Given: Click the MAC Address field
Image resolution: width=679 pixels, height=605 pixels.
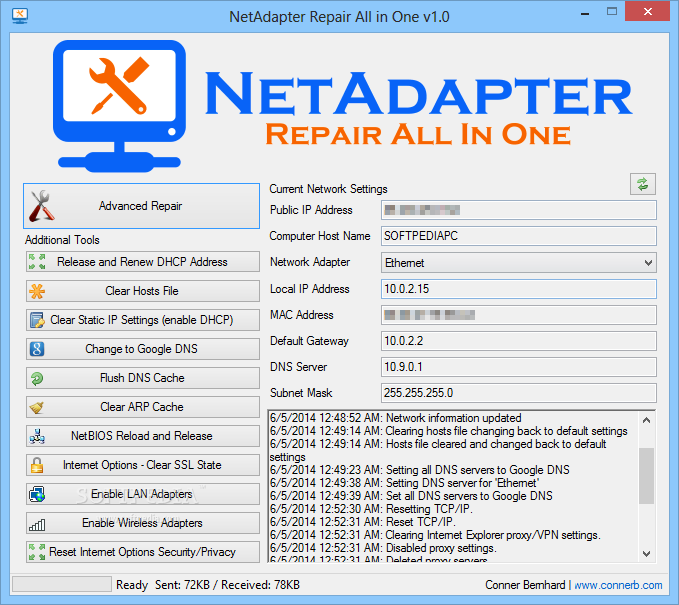Looking at the screenshot, I should click(x=519, y=315).
